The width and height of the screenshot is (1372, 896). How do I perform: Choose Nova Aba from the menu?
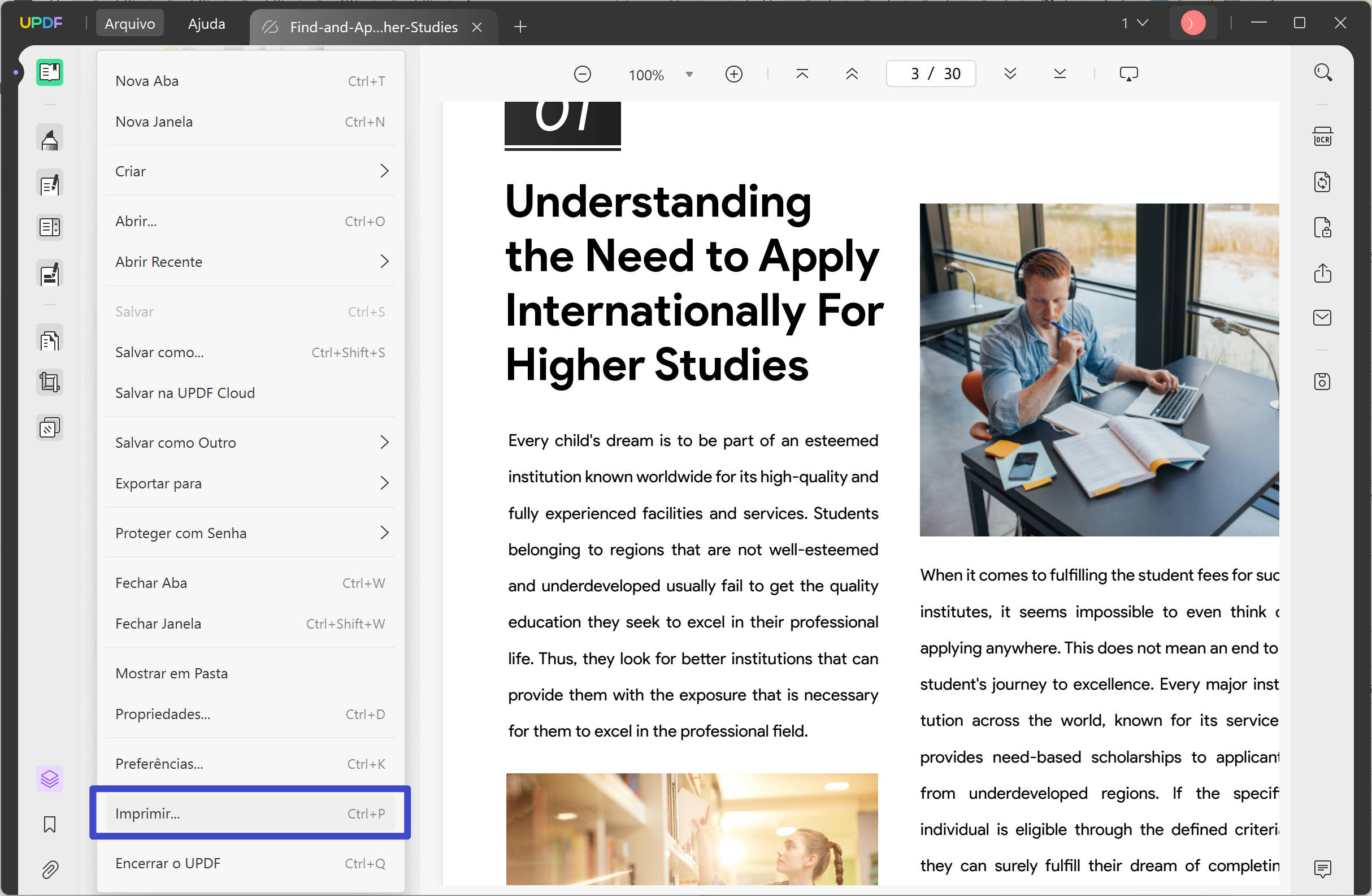point(251,81)
